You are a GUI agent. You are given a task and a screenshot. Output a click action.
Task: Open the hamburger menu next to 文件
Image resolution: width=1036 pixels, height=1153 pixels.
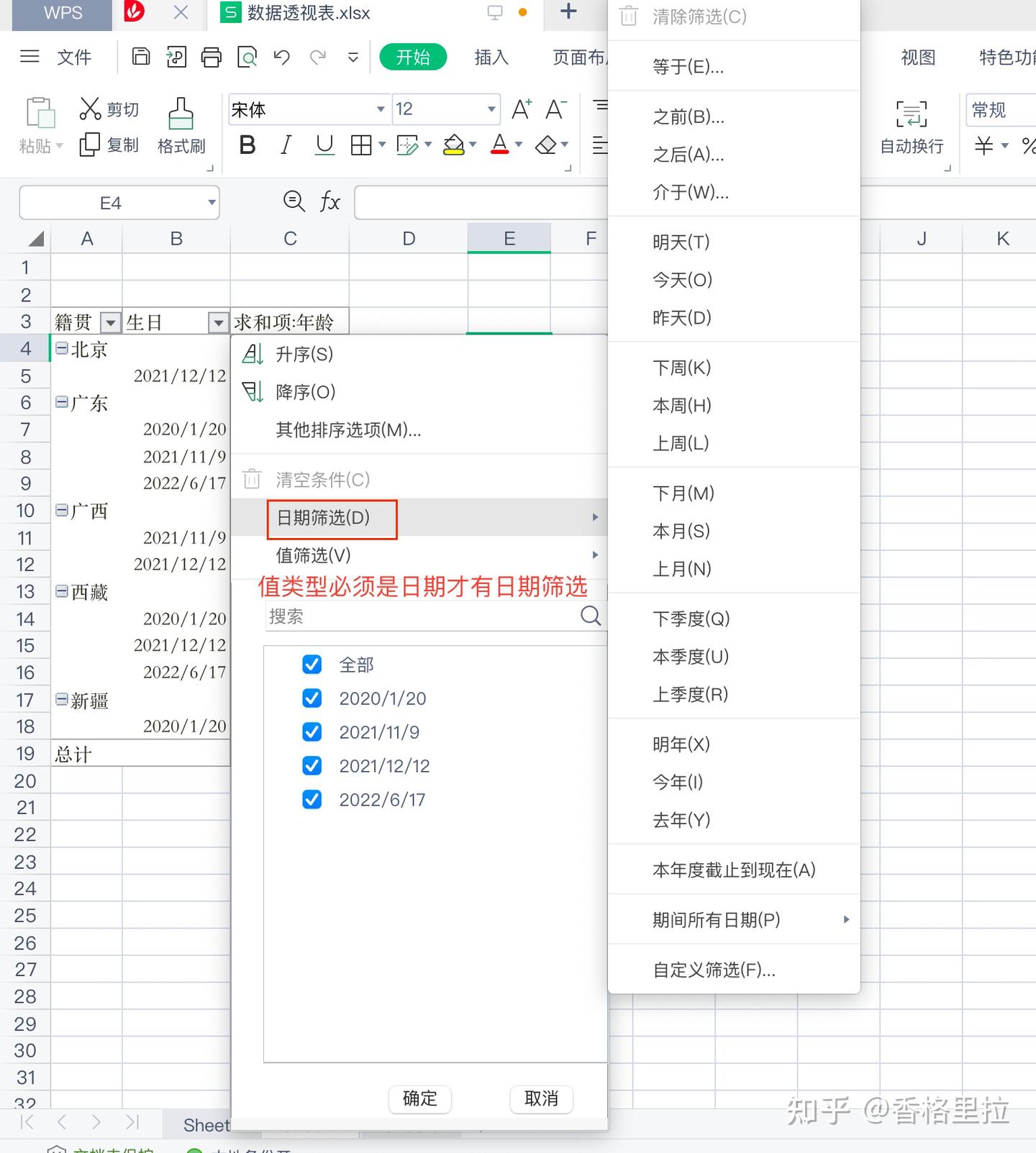pos(29,56)
